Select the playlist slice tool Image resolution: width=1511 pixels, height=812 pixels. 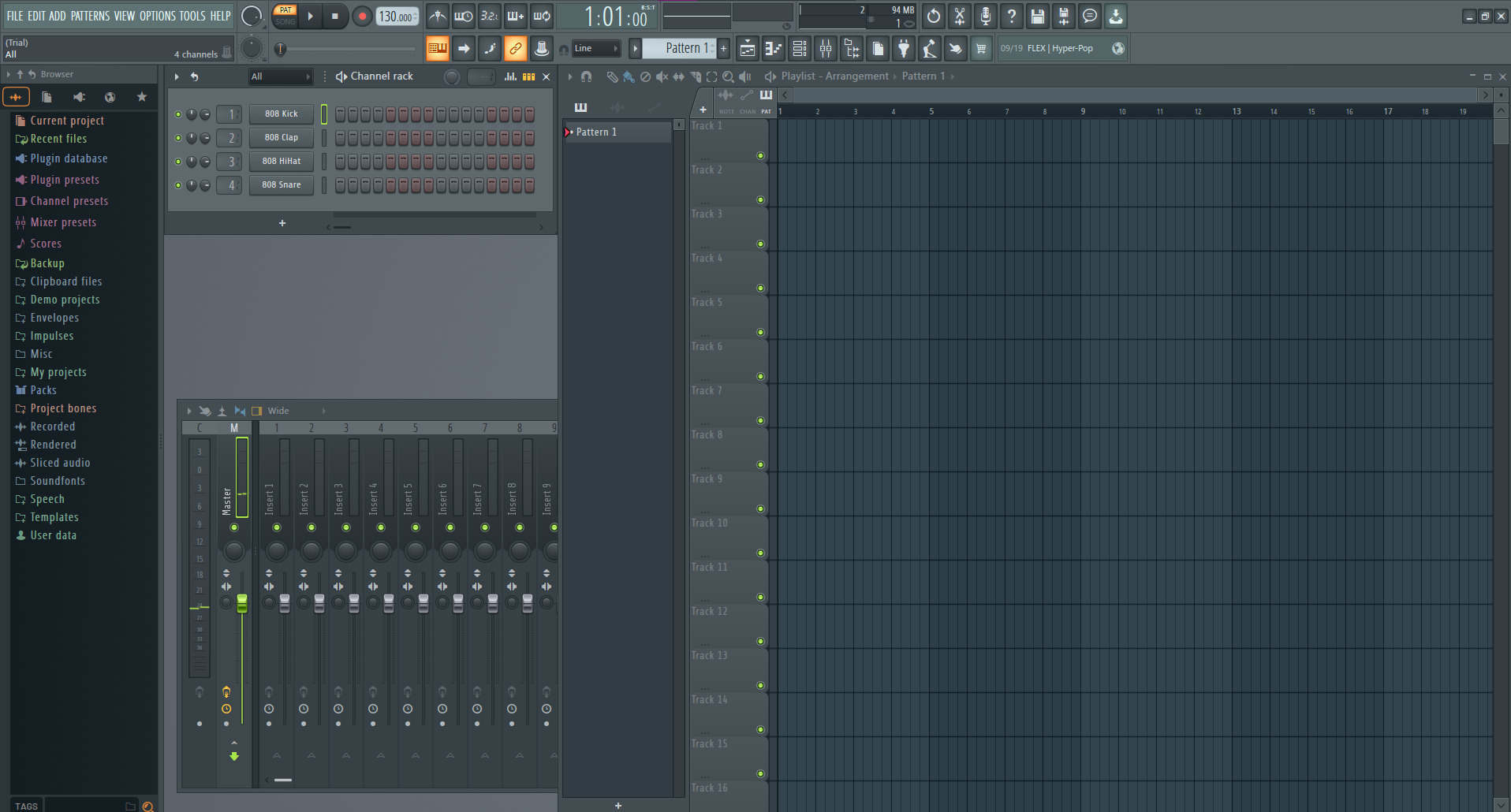tap(695, 76)
